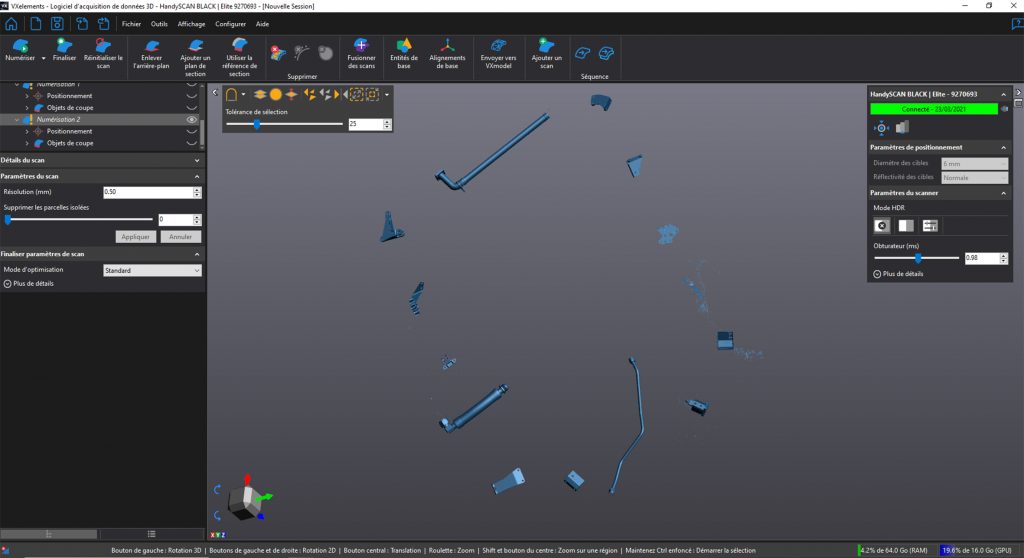Collapse Paramètres du scanner section
1024x558 pixels.
1004,192
